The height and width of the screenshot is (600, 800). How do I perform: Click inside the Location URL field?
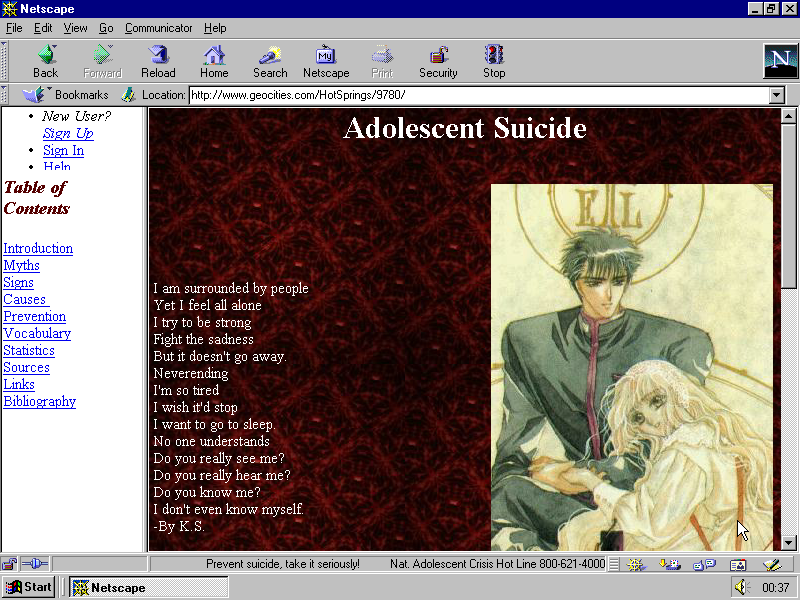479,95
